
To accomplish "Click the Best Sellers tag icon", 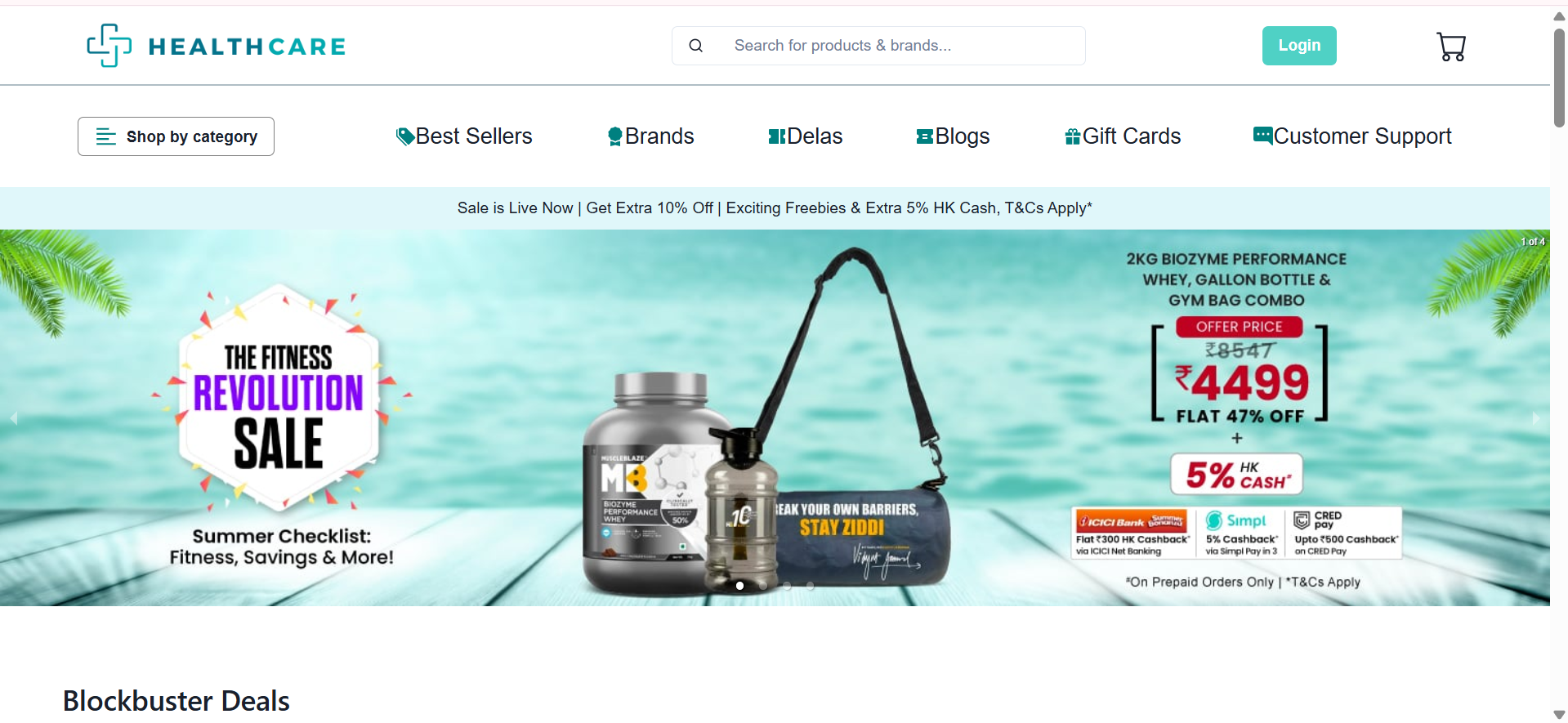I will [x=404, y=136].
